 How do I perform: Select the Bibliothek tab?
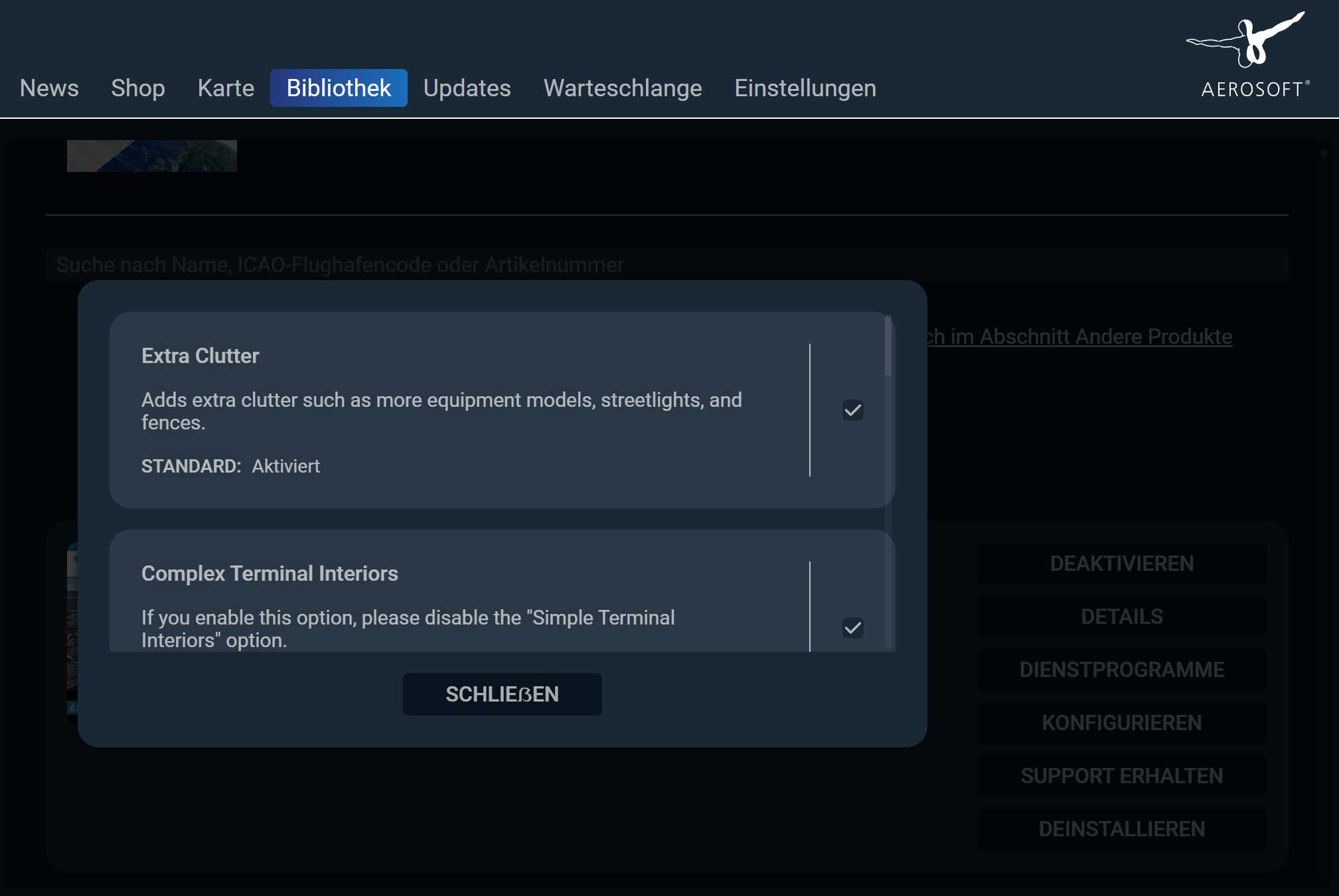pos(339,88)
